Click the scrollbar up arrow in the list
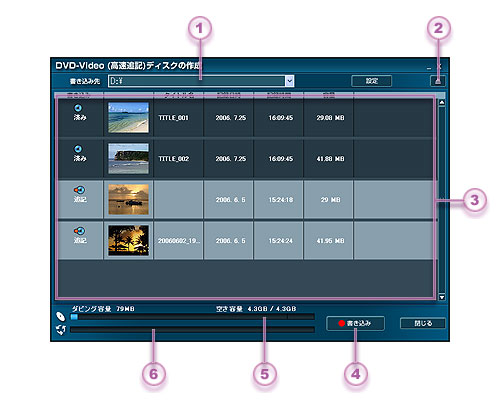Screen dimensions: 500x400 coord(442,103)
